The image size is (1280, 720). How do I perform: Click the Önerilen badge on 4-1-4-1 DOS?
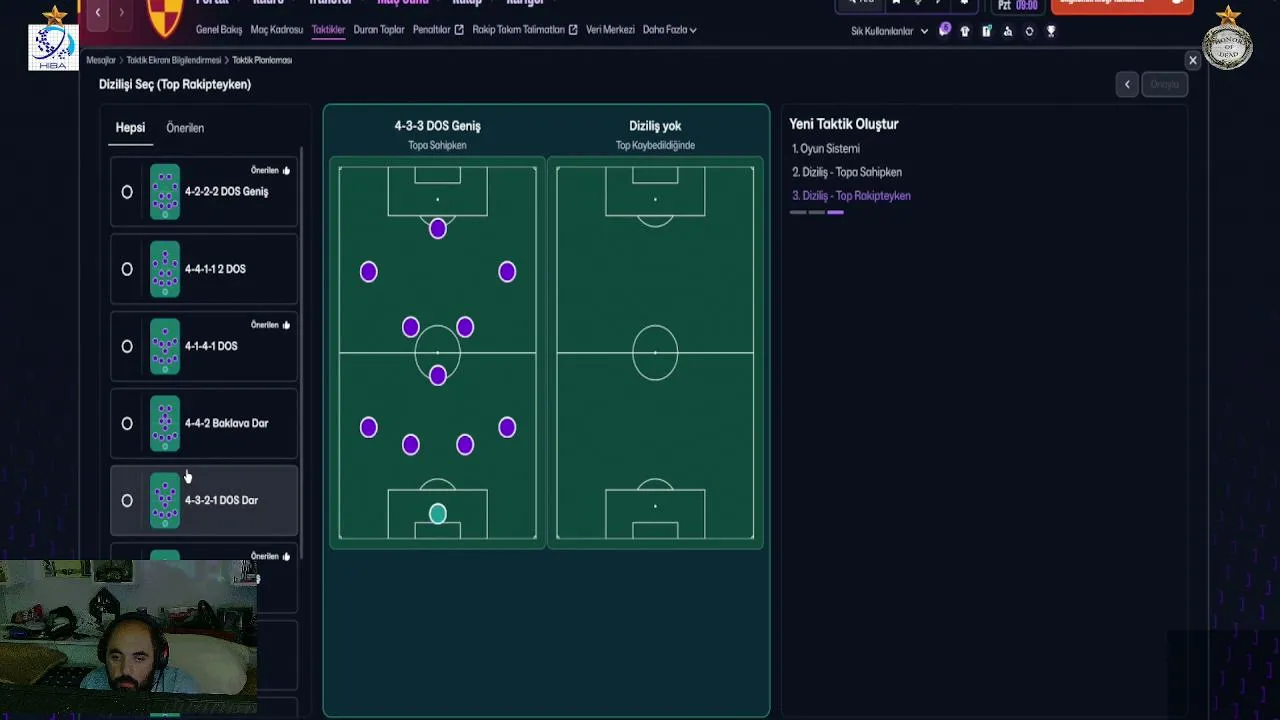point(270,325)
